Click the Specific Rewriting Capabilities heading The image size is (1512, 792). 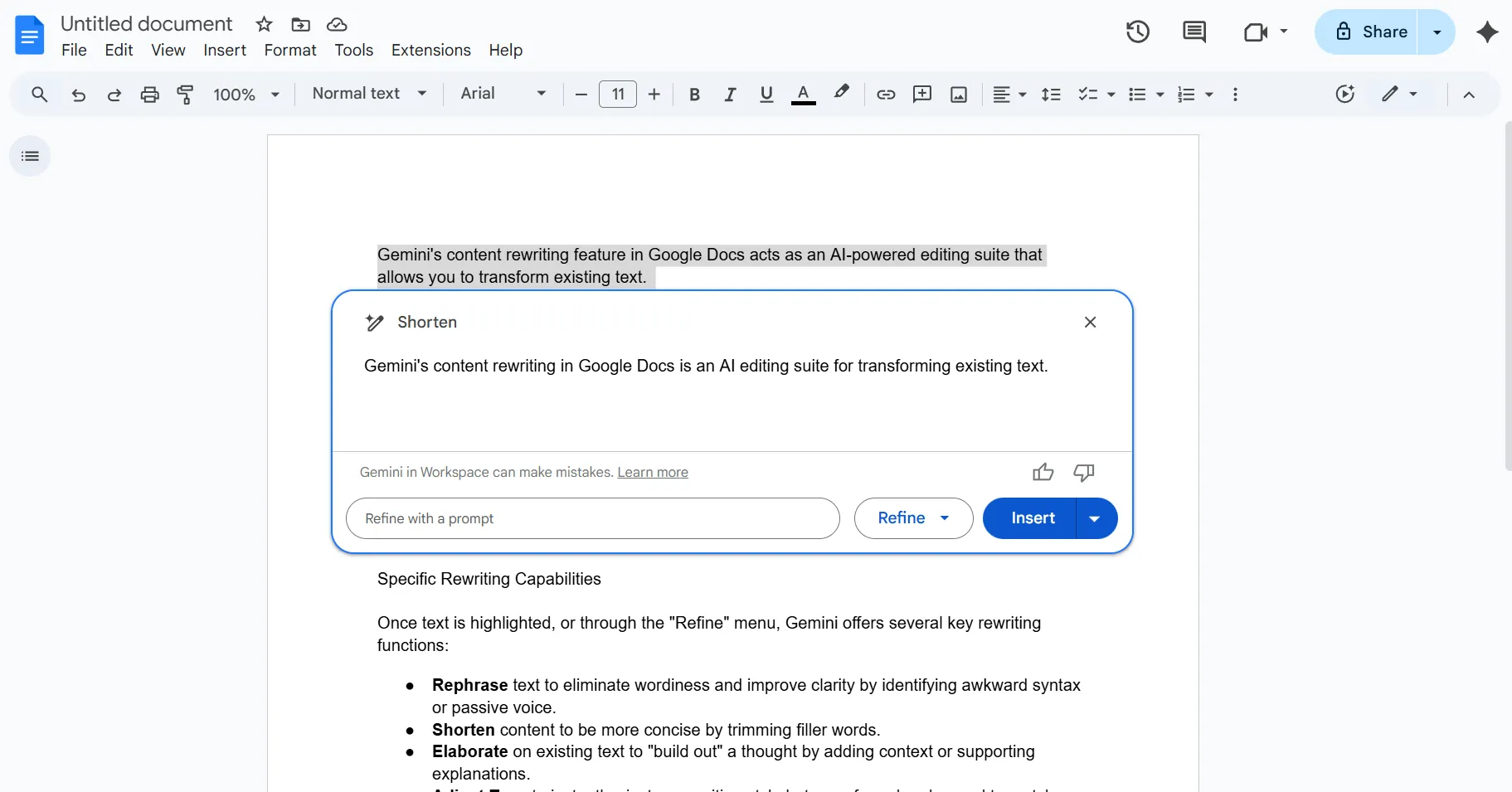coord(489,579)
